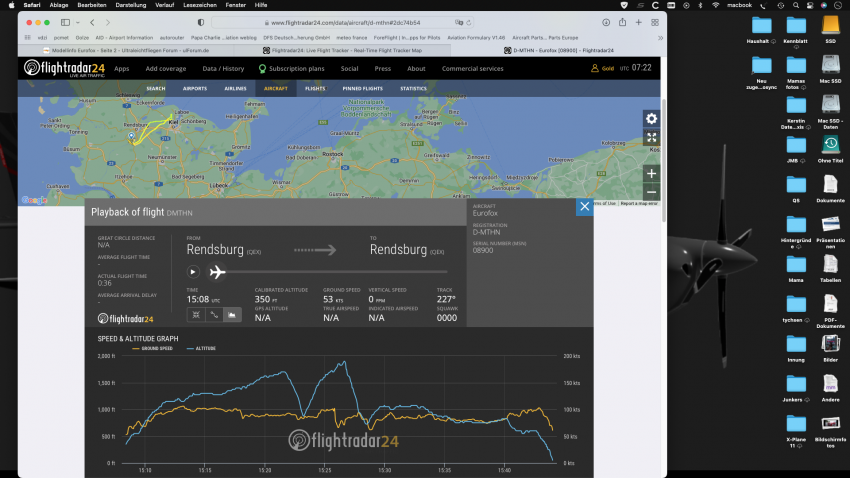
Task: Zoom in on the map
Action: pos(651,173)
